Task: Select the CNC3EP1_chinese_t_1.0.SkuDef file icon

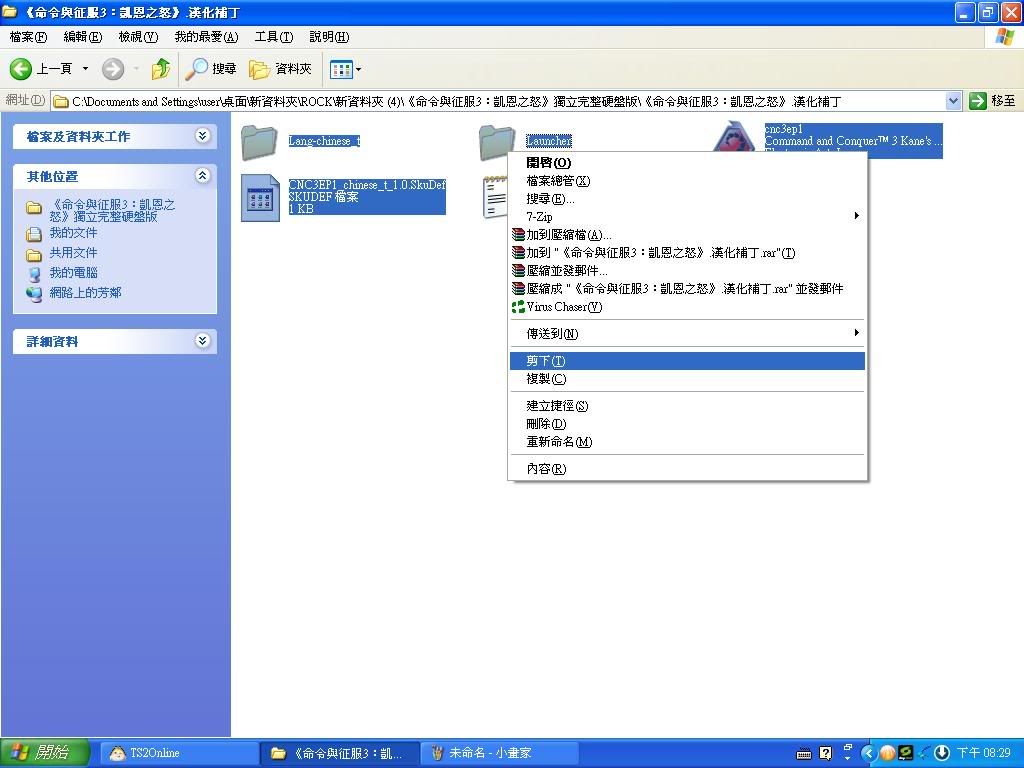Action: 261,197
